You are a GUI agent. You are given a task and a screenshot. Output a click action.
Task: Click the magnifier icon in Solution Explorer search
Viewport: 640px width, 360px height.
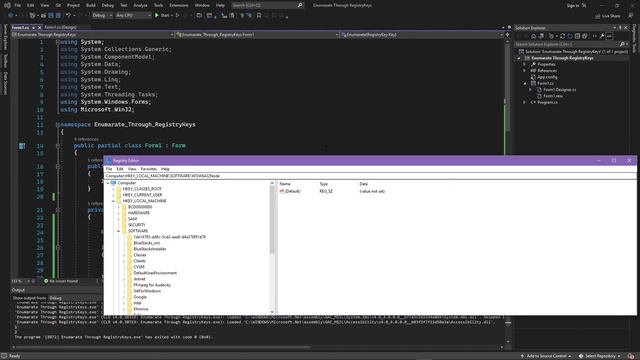pyautogui.click(x=622, y=44)
